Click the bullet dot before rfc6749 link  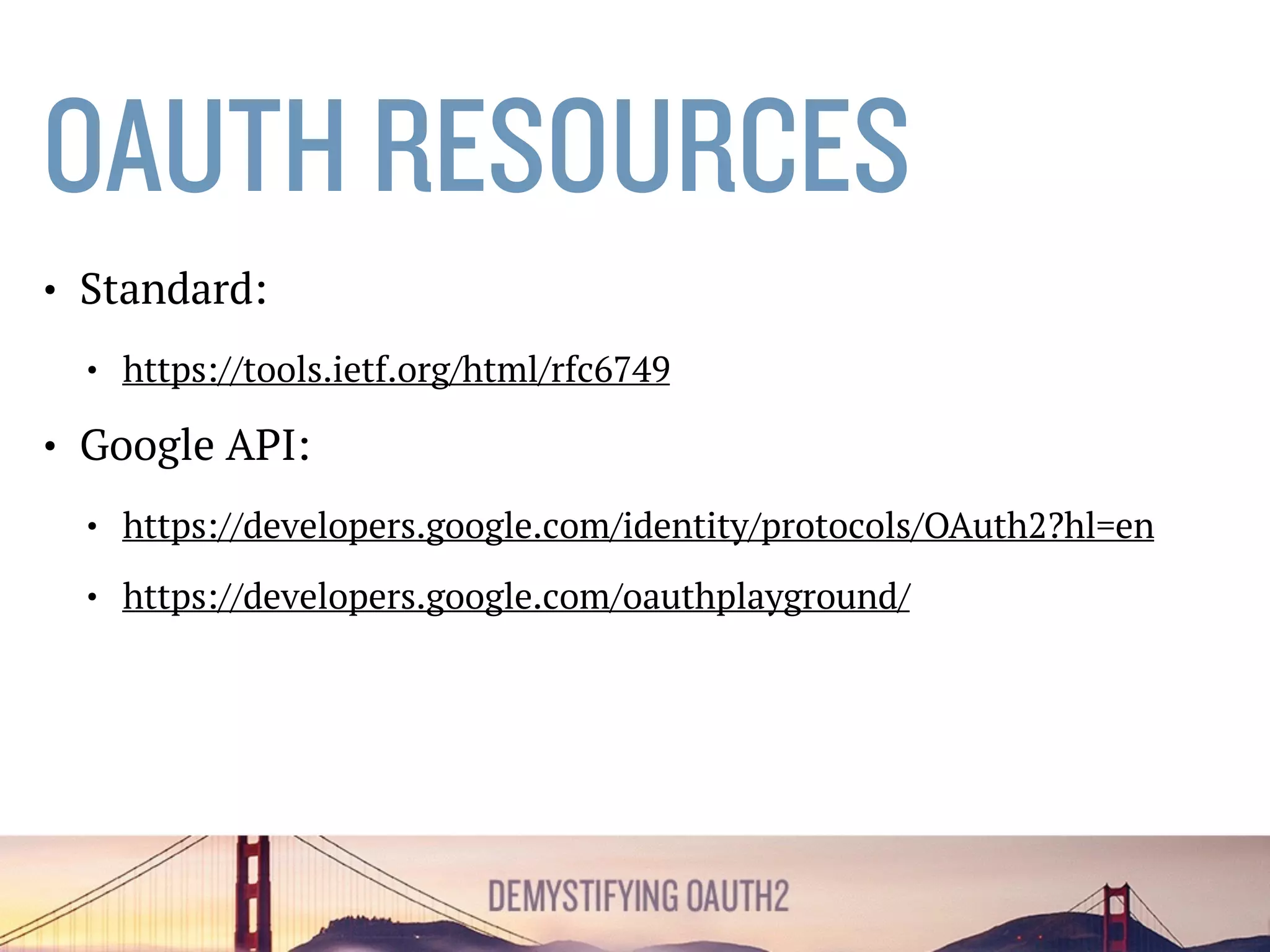click(92, 371)
